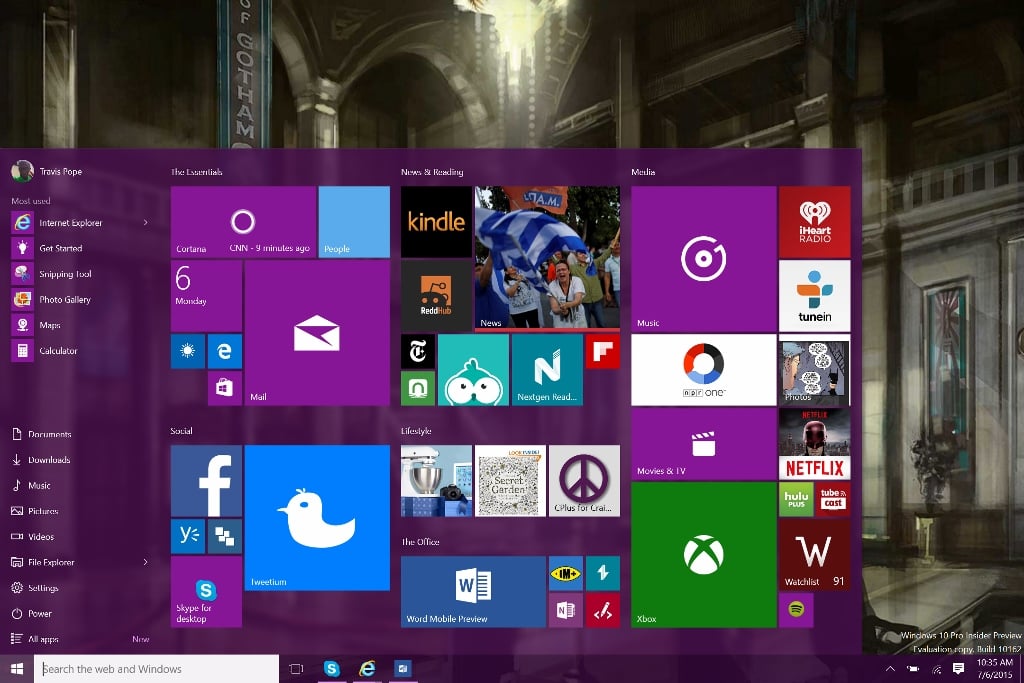Open Photo Gallery from Most used
1024x683 pixels.
pos(80,299)
